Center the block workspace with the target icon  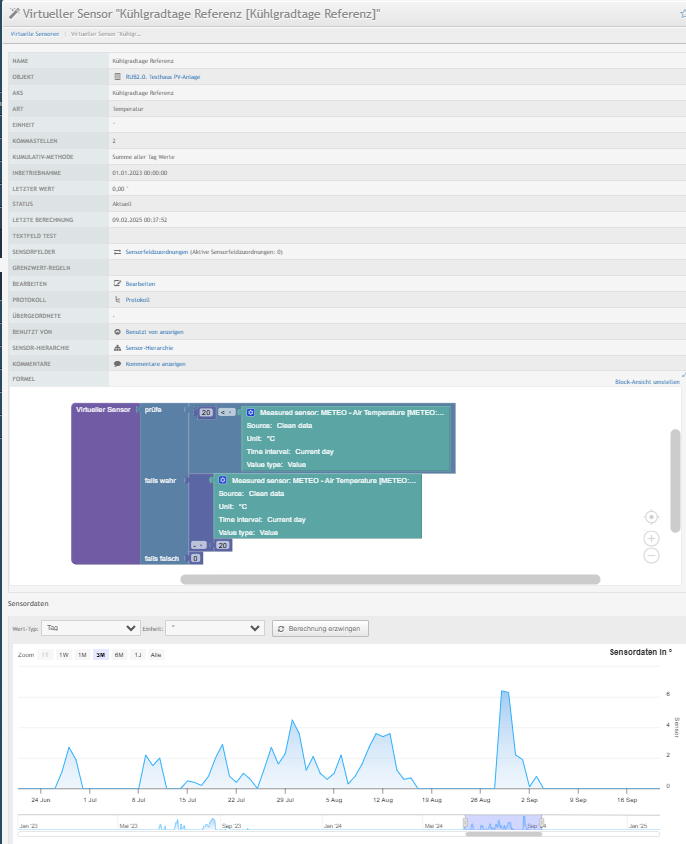651,517
